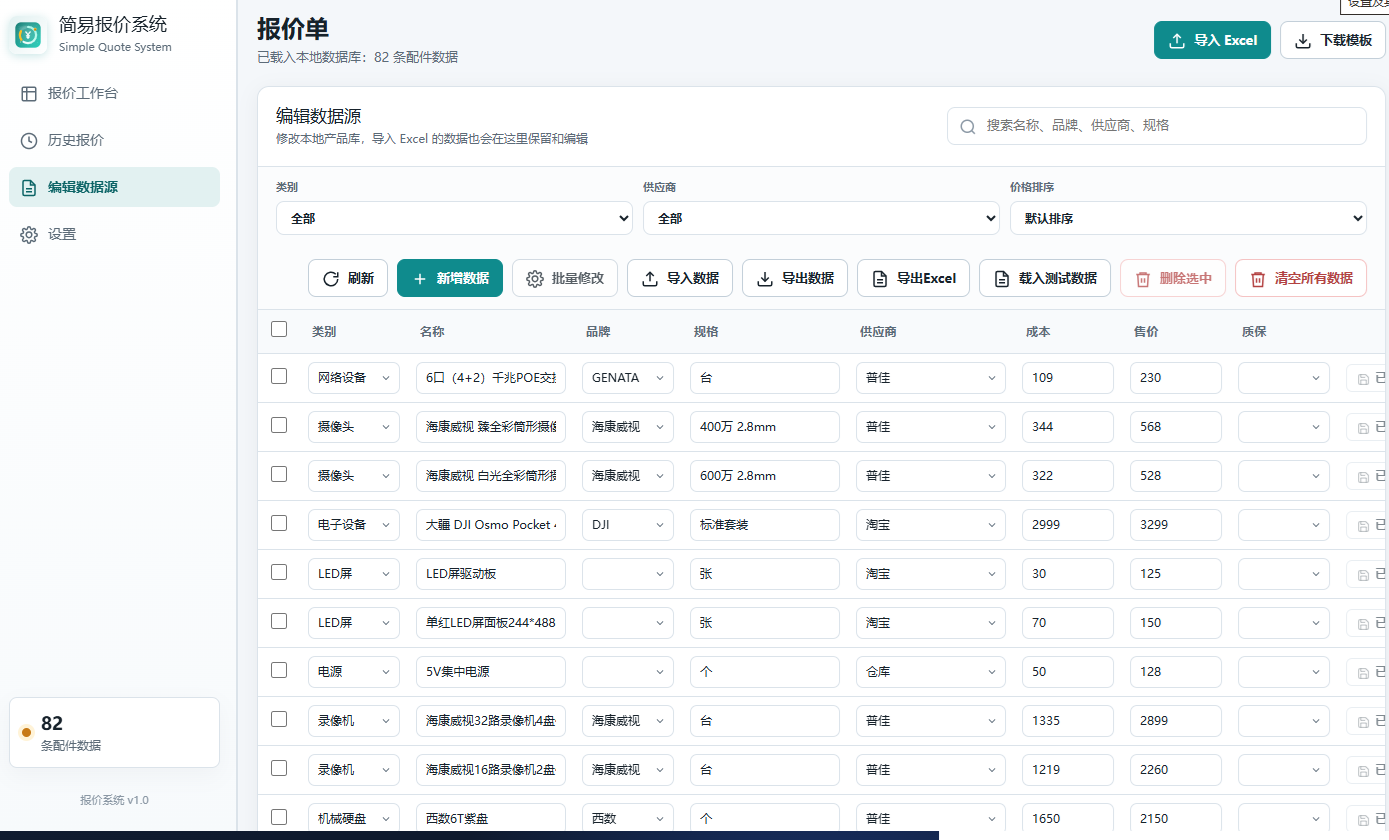Click the download icon in 下载模板 button

pos(1303,40)
